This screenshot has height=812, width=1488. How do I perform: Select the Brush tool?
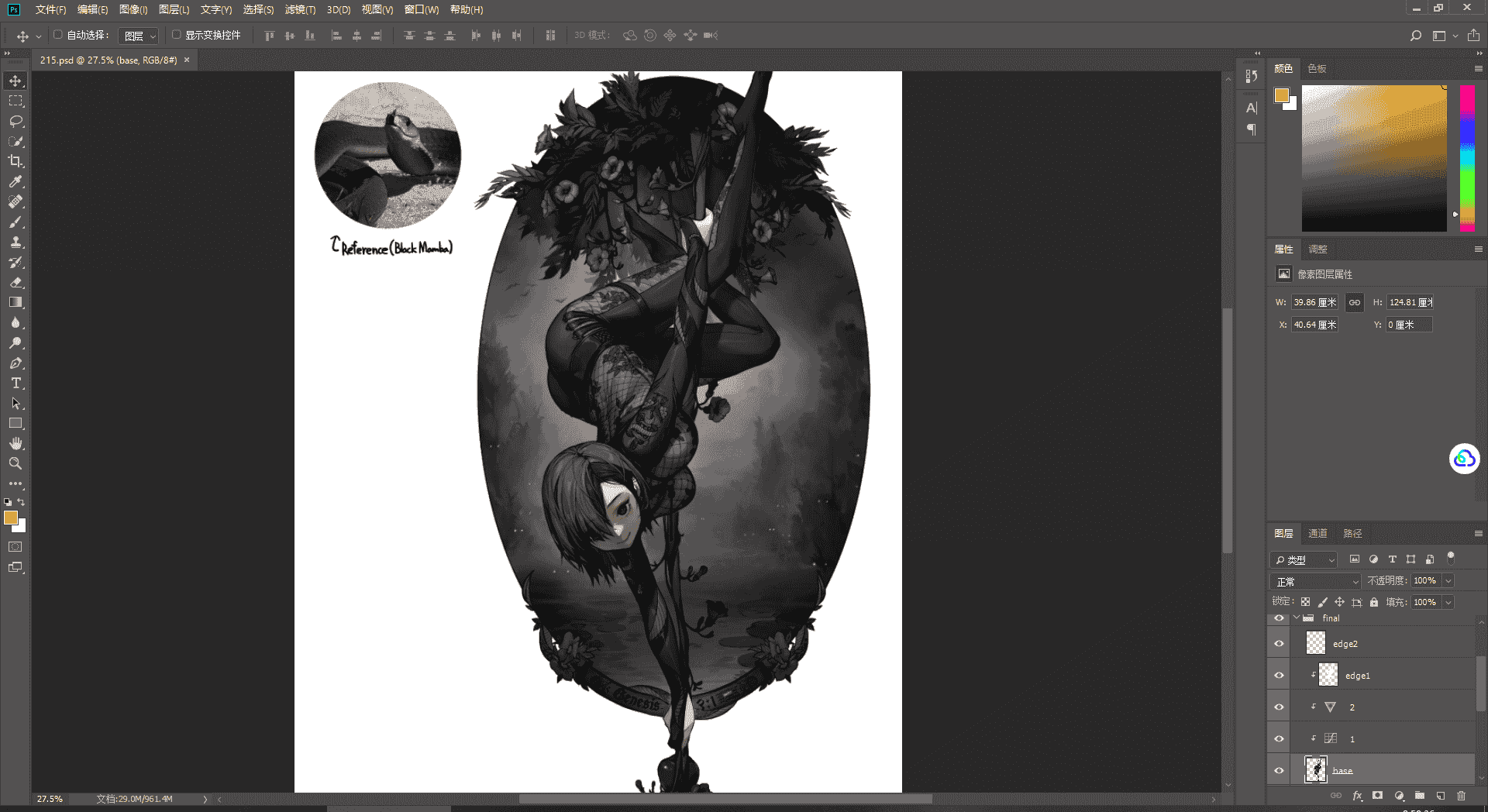pos(15,222)
